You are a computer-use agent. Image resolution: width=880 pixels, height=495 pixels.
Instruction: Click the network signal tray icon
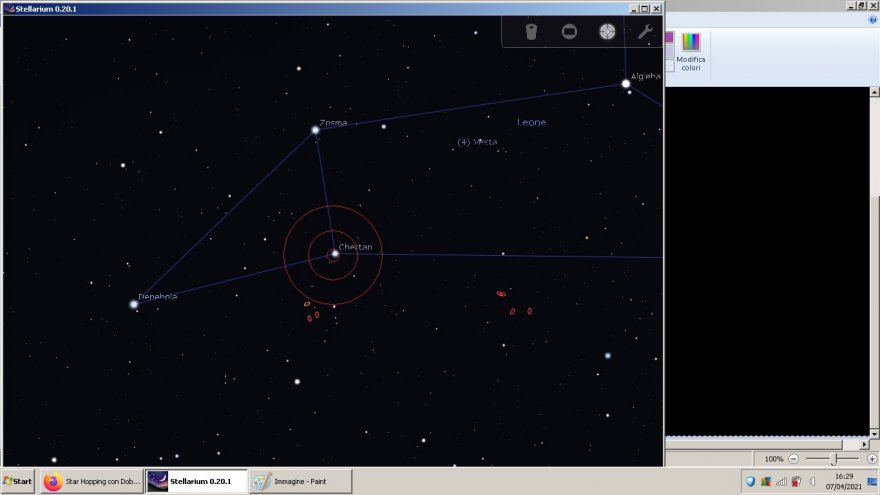point(781,481)
